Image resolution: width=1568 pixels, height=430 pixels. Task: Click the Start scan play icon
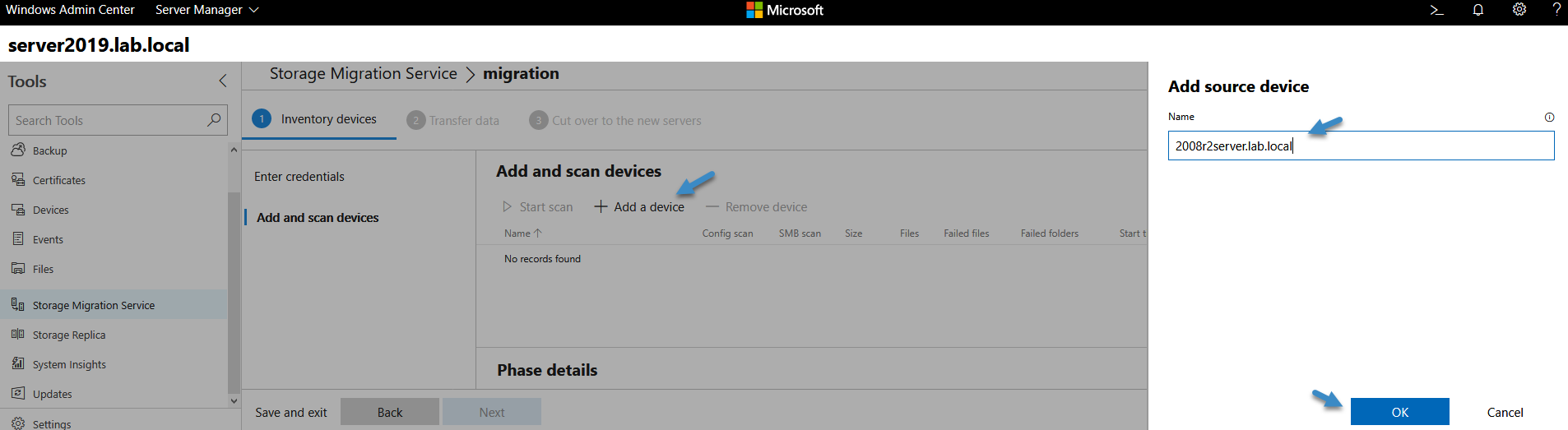[508, 207]
